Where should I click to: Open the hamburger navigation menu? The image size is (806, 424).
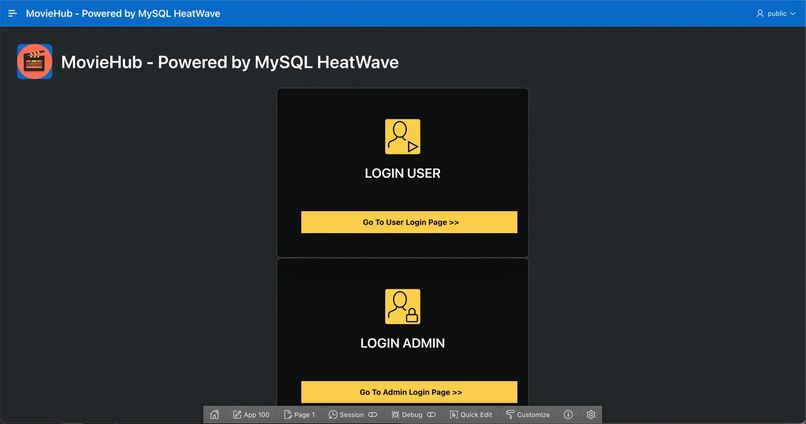[x=12, y=13]
